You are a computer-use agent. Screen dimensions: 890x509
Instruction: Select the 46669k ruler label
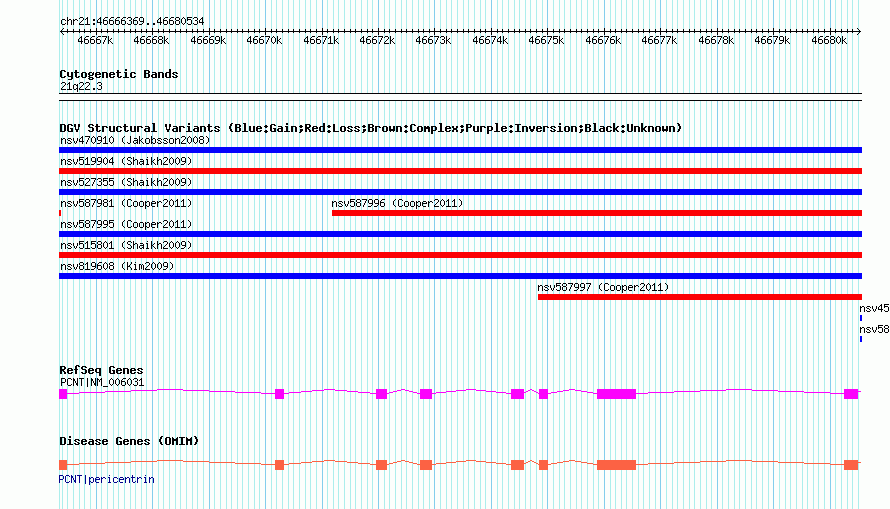208,41
